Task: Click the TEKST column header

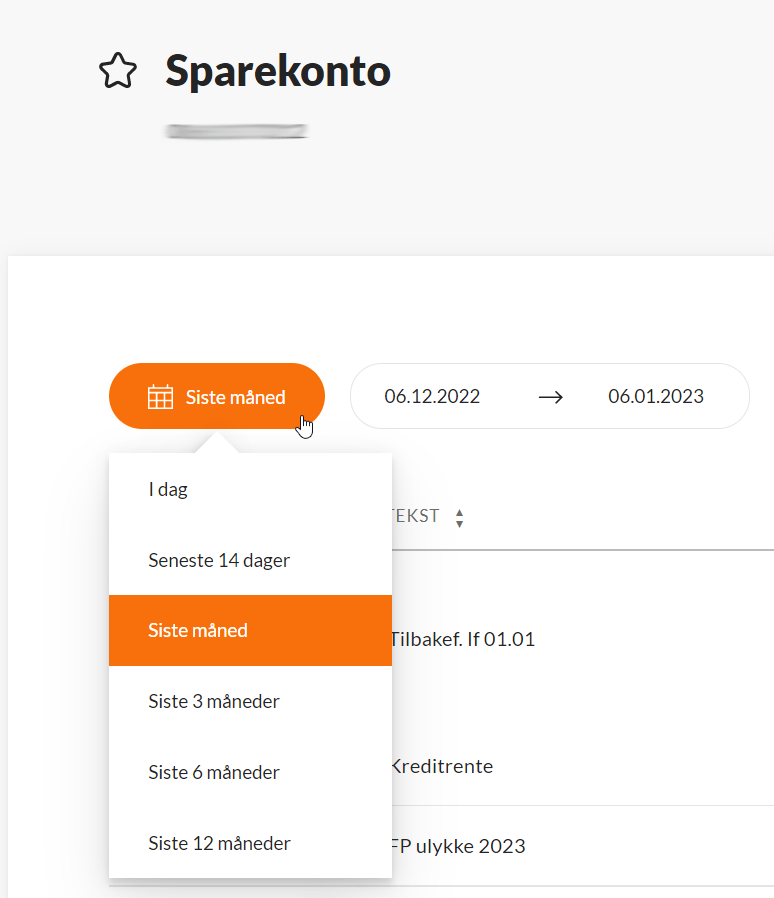Action: point(416,517)
